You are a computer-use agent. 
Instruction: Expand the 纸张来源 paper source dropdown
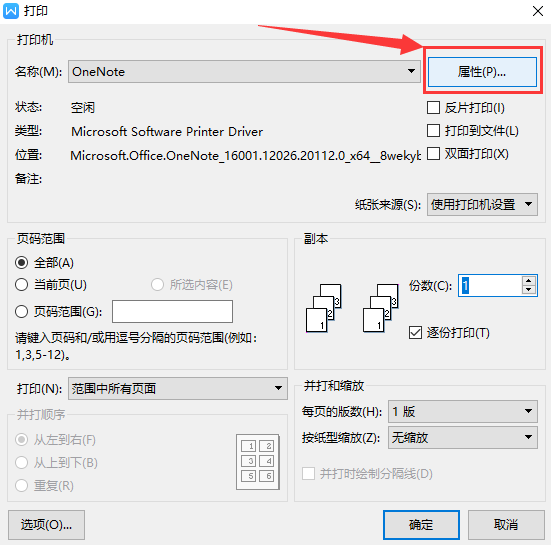coord(482,204)
